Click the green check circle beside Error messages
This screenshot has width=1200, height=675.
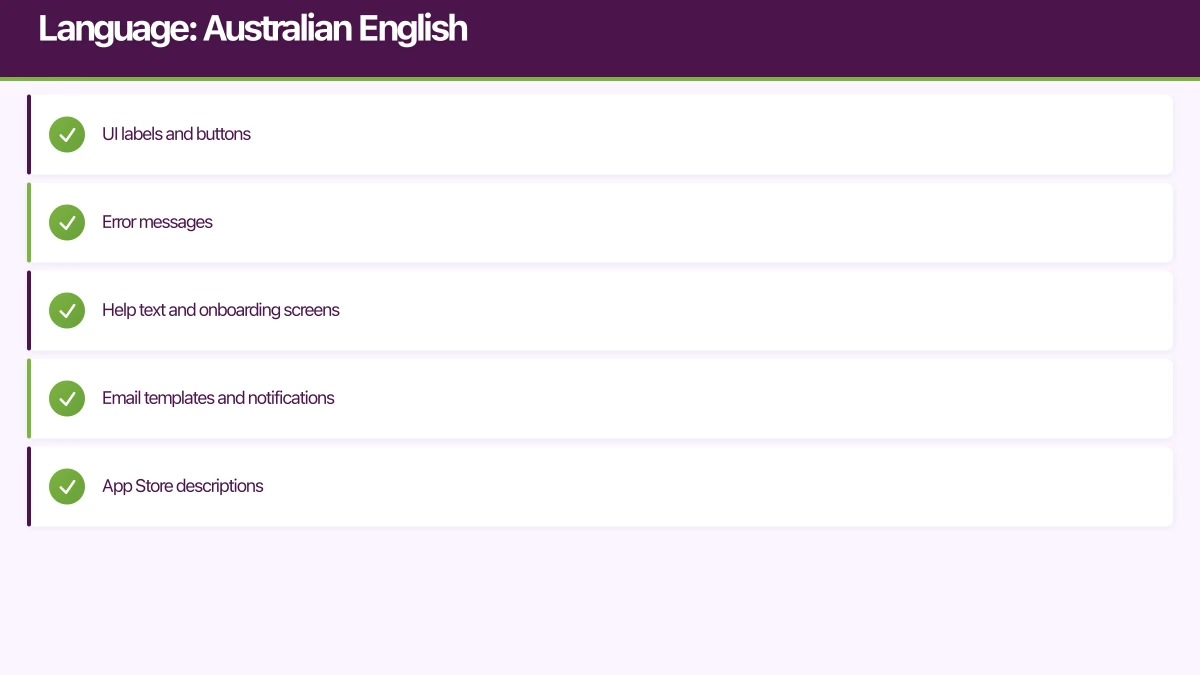point(67,222)
